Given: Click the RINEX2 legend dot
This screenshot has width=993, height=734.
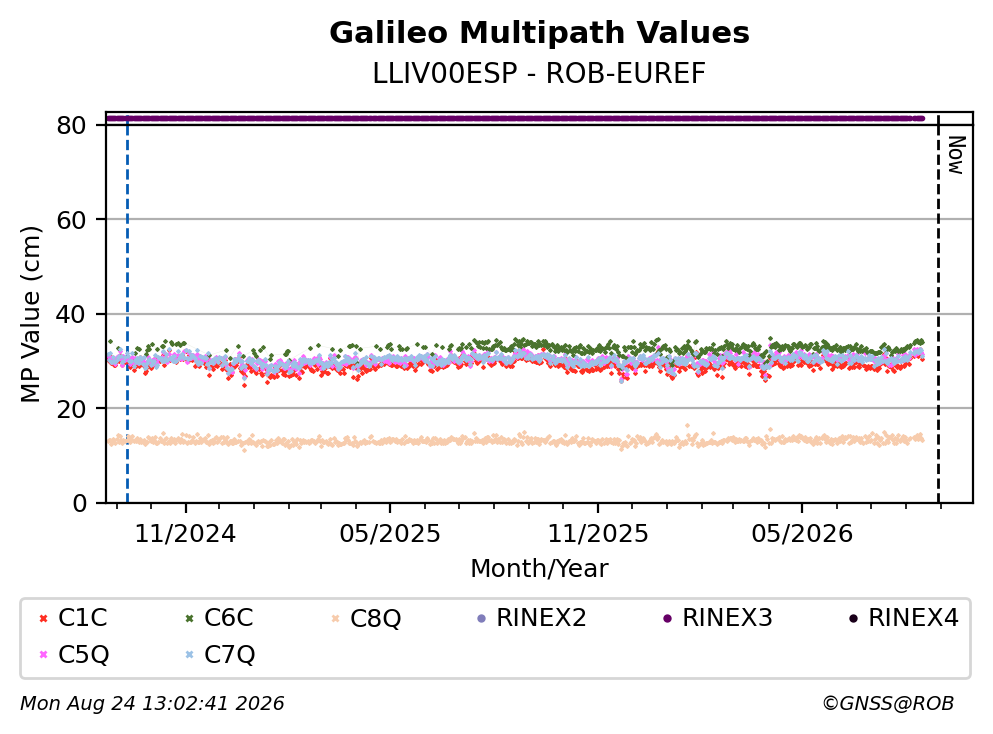Looking at the screenshot, I should point(481,618).
